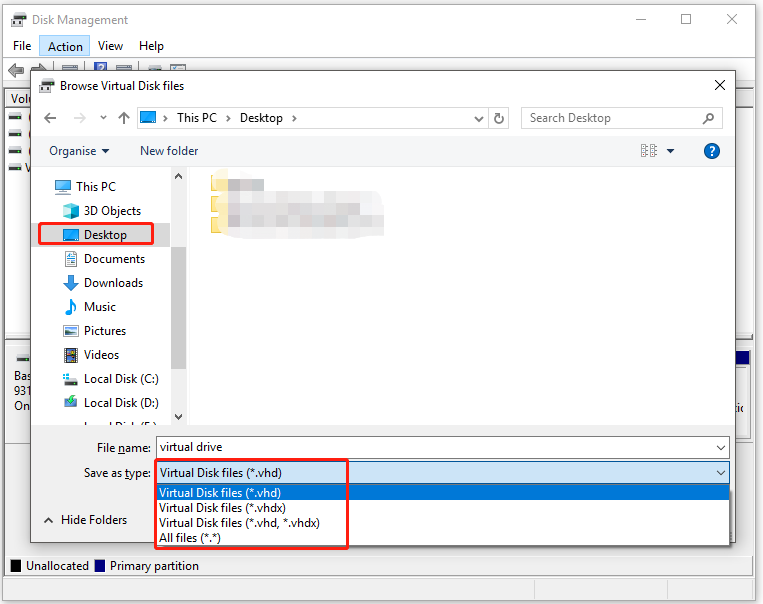Viewport: 763px width, 604px height.
Task: Click the Up one level arrow
Action: click(124, 118)
